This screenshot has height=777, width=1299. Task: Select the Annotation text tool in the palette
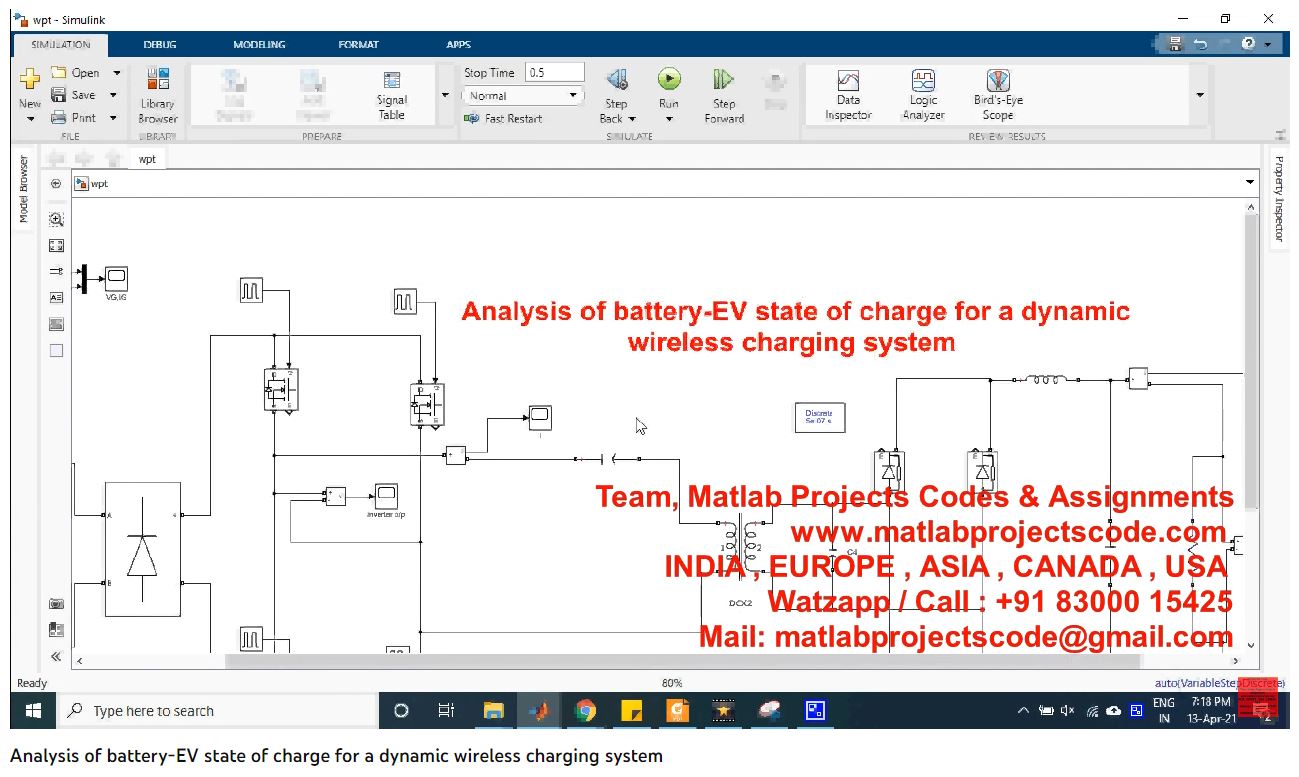[x=56, y=297]
